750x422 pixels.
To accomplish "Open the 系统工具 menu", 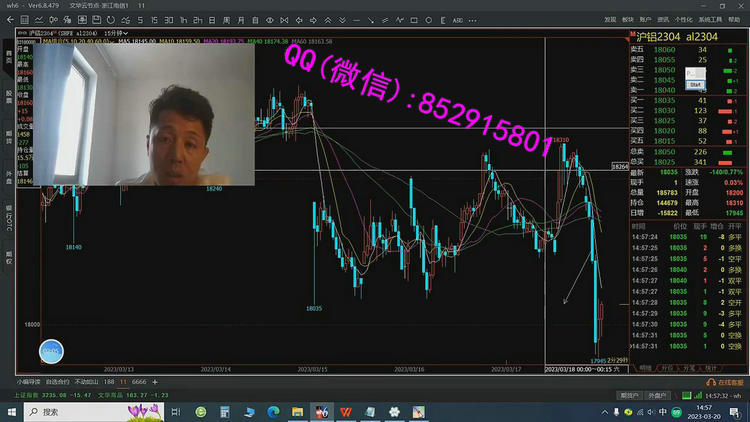I will tap(710, 19).
